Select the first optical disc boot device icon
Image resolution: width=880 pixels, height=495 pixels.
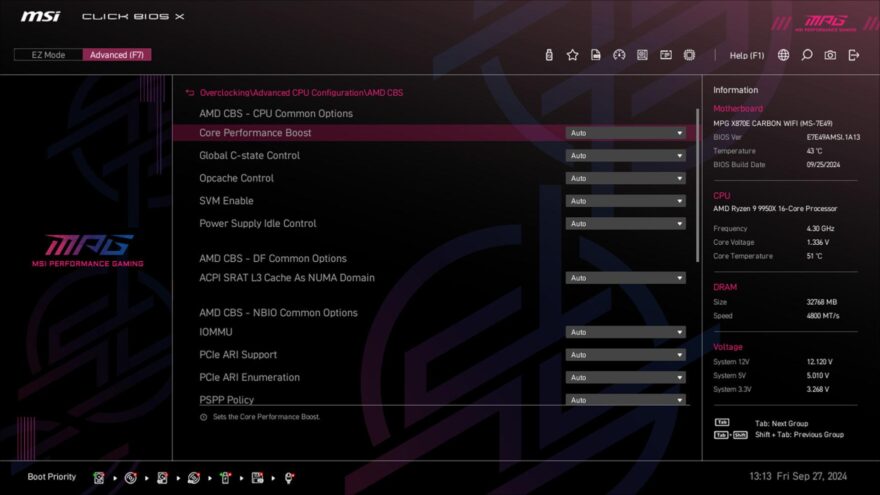click(x=131, y=478)
